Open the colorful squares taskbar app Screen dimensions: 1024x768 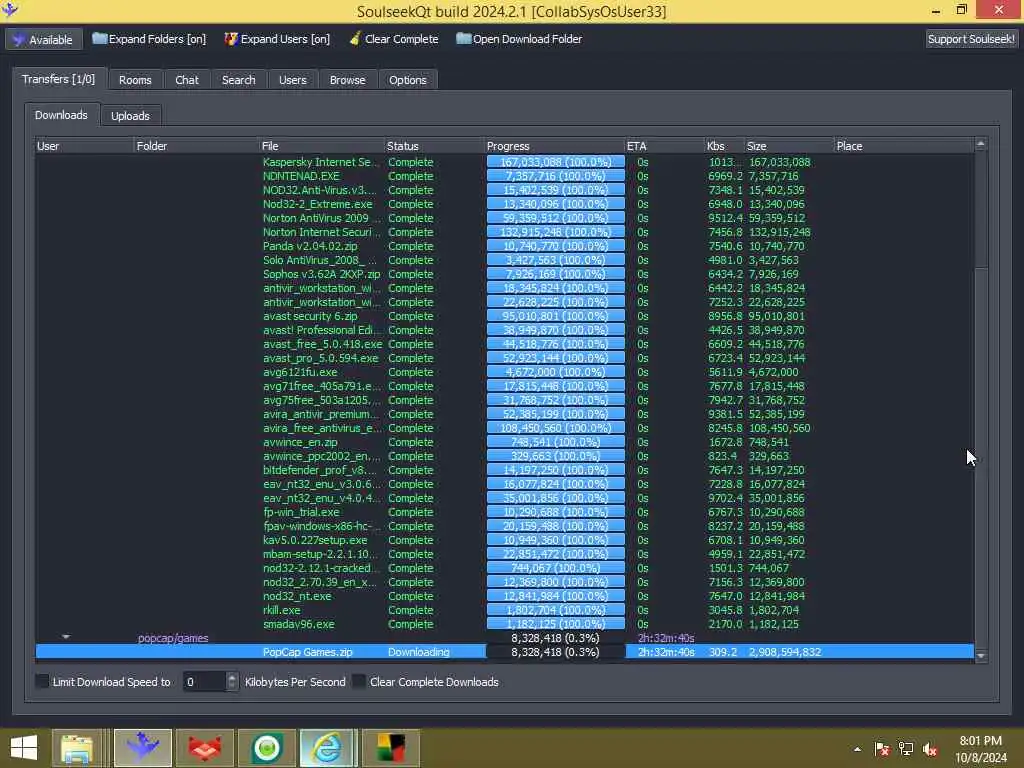[x=391, y=748]
